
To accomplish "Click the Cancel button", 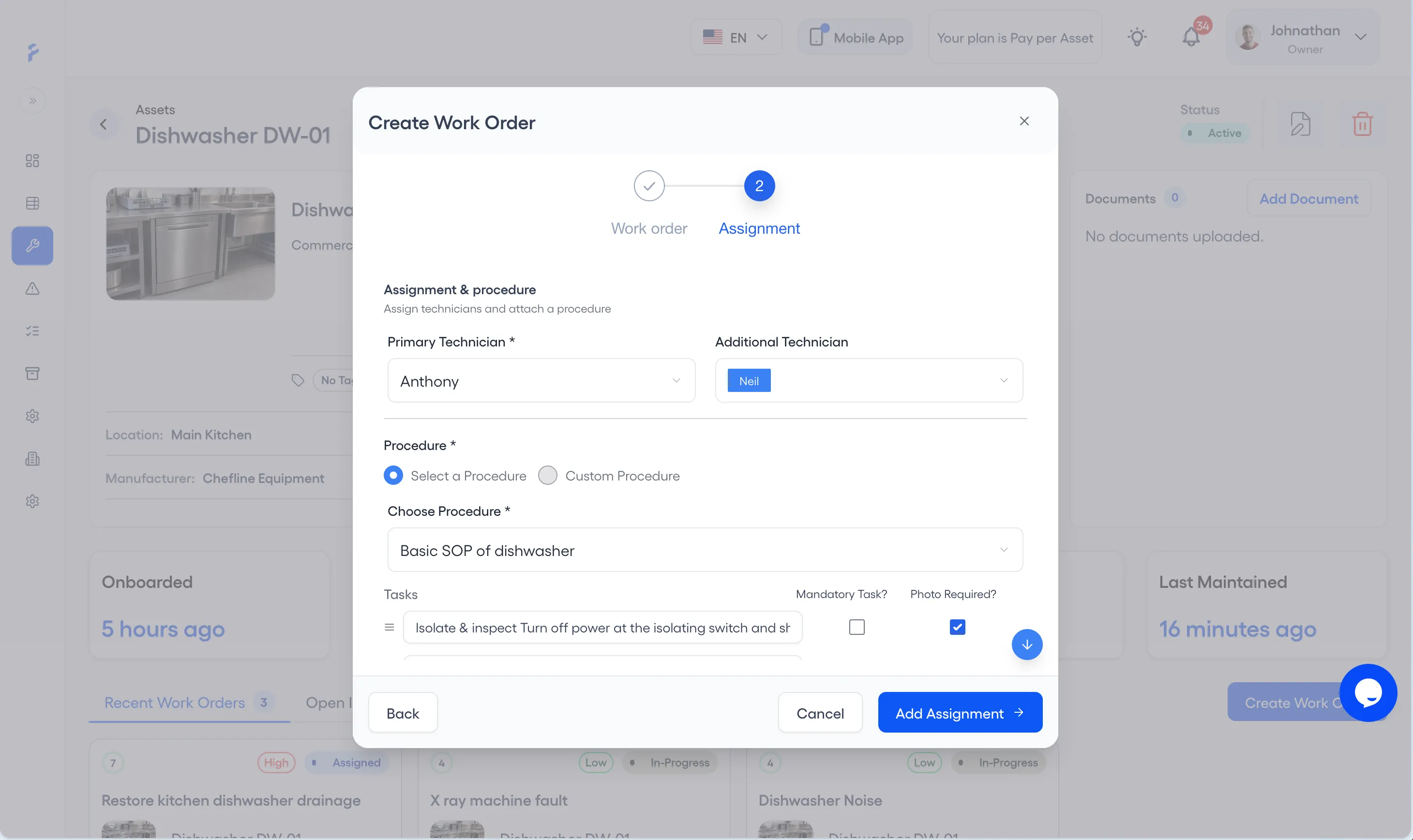I will pos(820,713).
